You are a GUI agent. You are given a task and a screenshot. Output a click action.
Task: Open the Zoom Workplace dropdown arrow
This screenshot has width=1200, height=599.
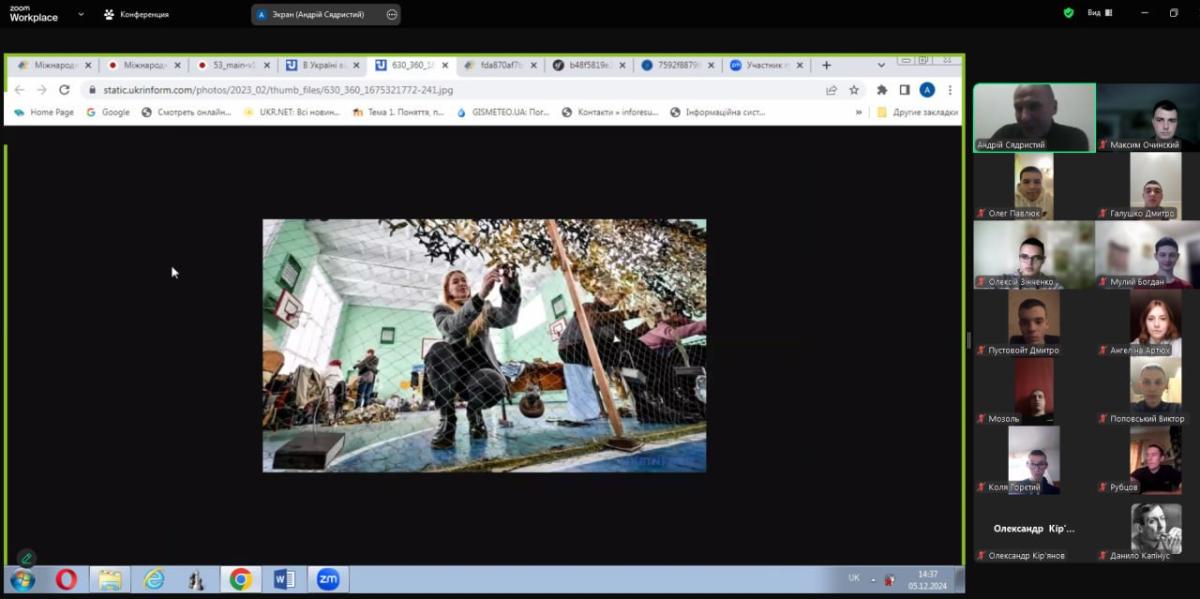tap(81, 14)
